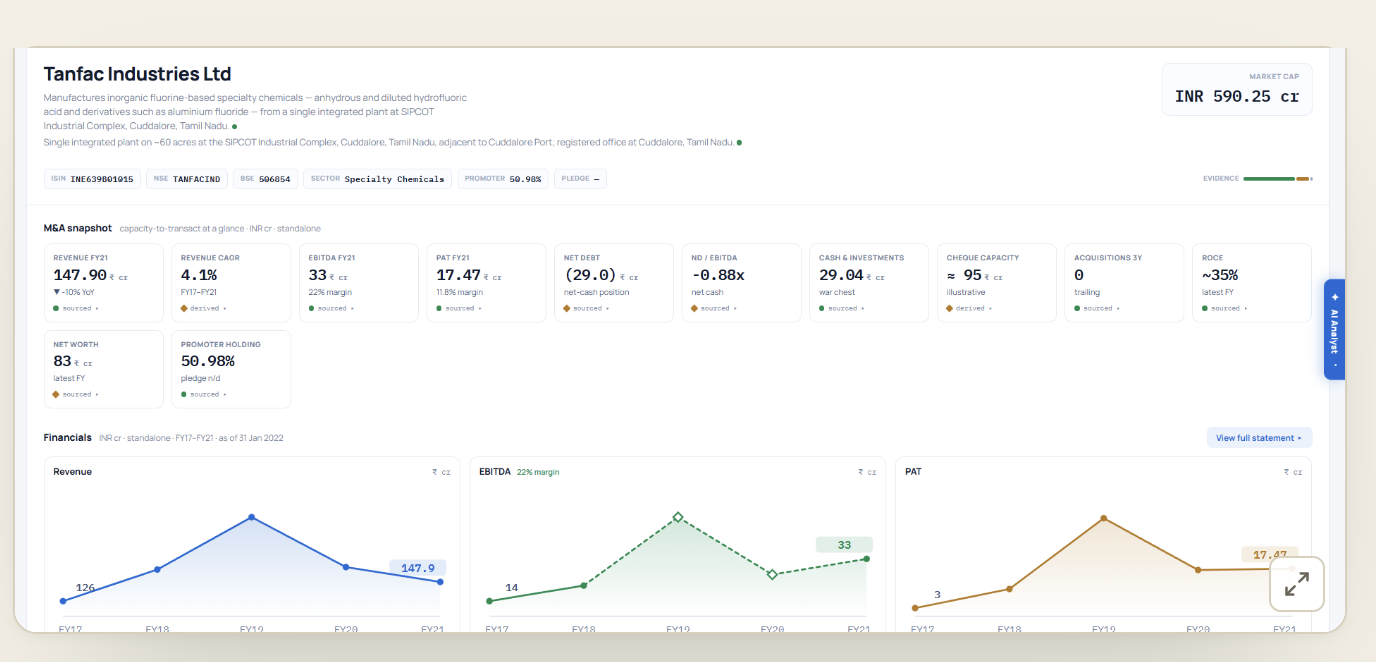Expand sourced details under EBITDA FY21
This screenshot has width=1376, height=662.
point(332,308)
